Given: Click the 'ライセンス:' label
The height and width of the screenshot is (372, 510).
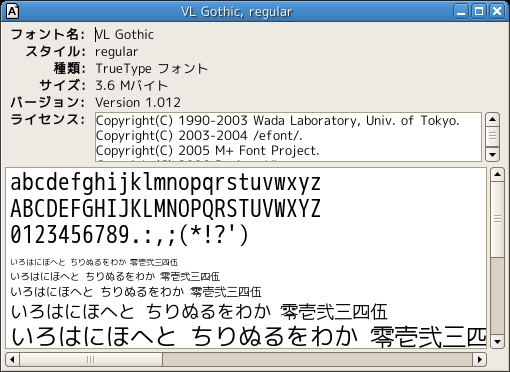Looking at the screenshot, I should pyautogui.click(x=48, y=119).
